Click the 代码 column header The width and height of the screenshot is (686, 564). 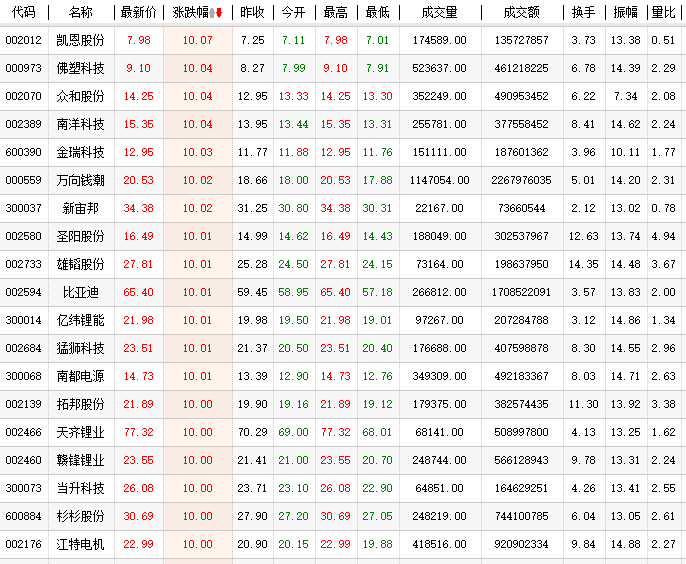[x=23, y=13]
